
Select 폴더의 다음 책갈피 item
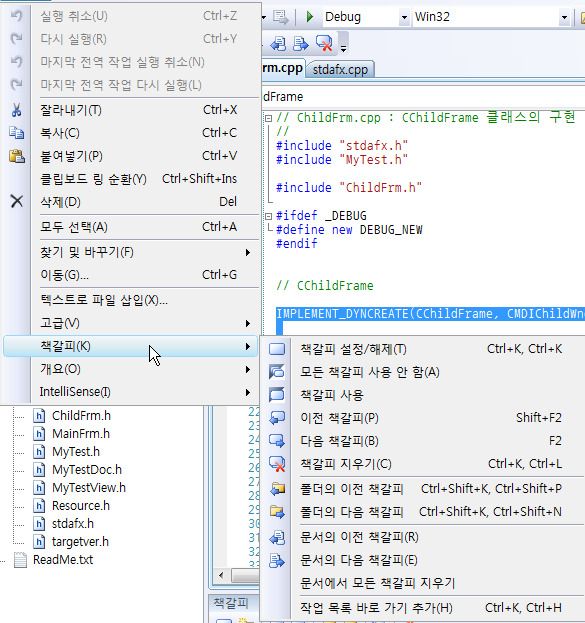coord(423,512)
